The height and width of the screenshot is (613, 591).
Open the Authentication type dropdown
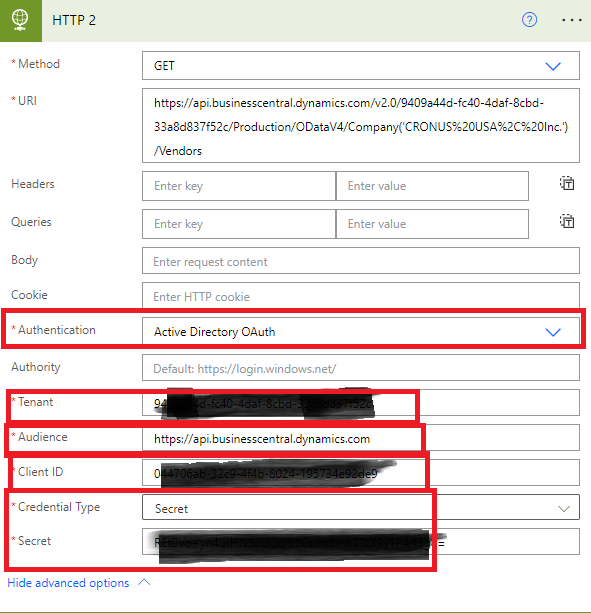coord(360,331)
